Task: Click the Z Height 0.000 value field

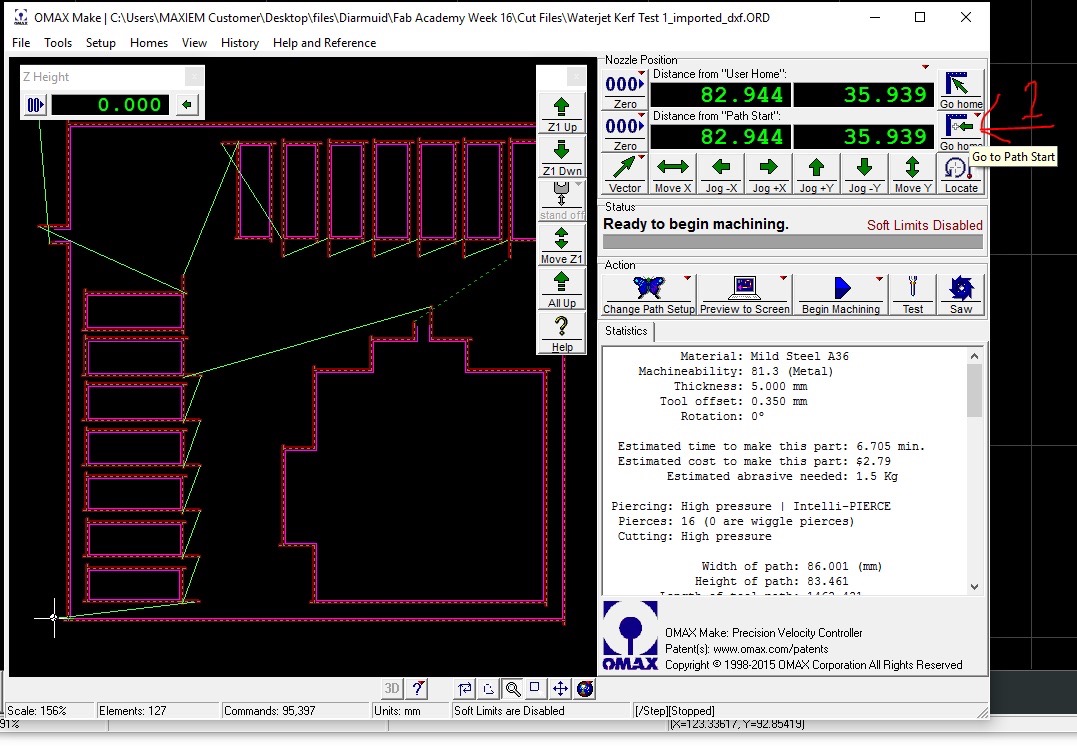Action: pos(110,104)
